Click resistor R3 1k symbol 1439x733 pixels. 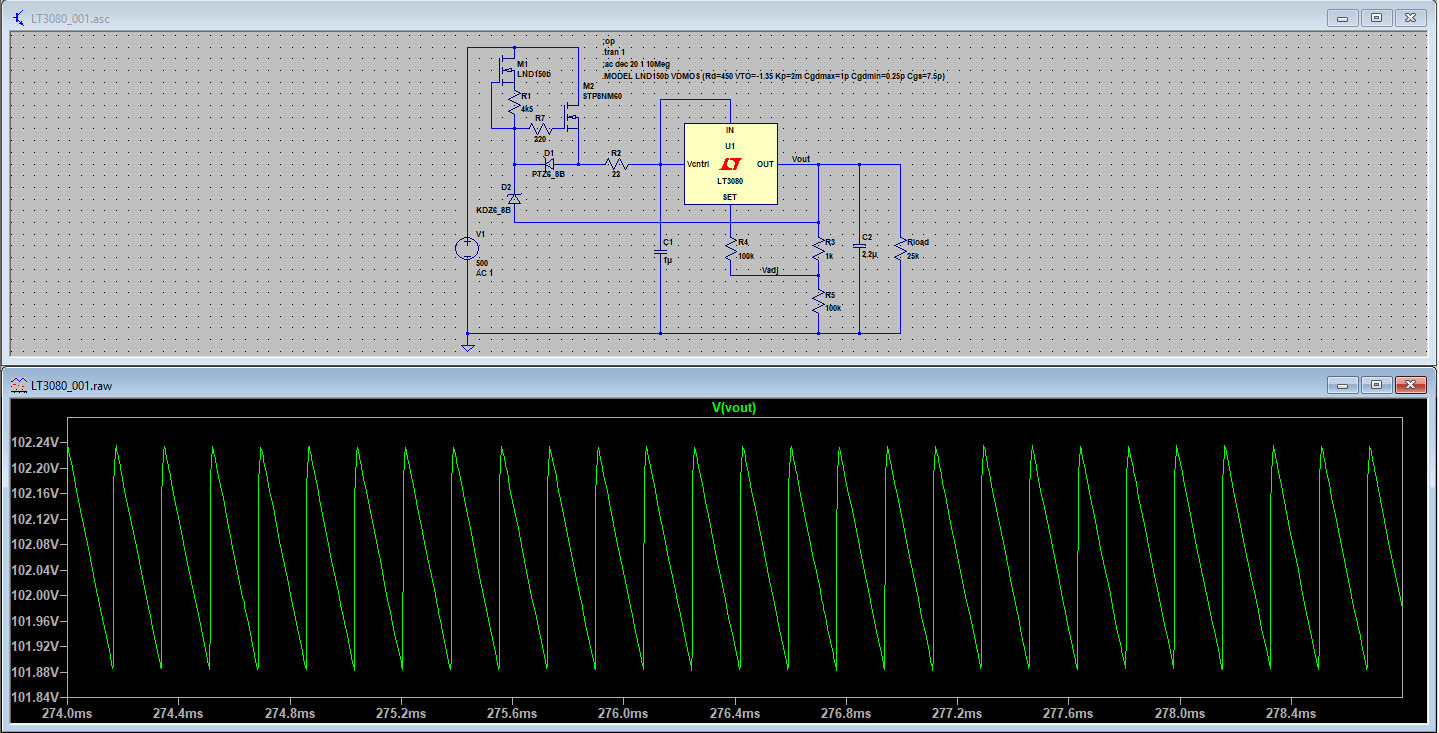pyautogui.click(x=819, y=249)
